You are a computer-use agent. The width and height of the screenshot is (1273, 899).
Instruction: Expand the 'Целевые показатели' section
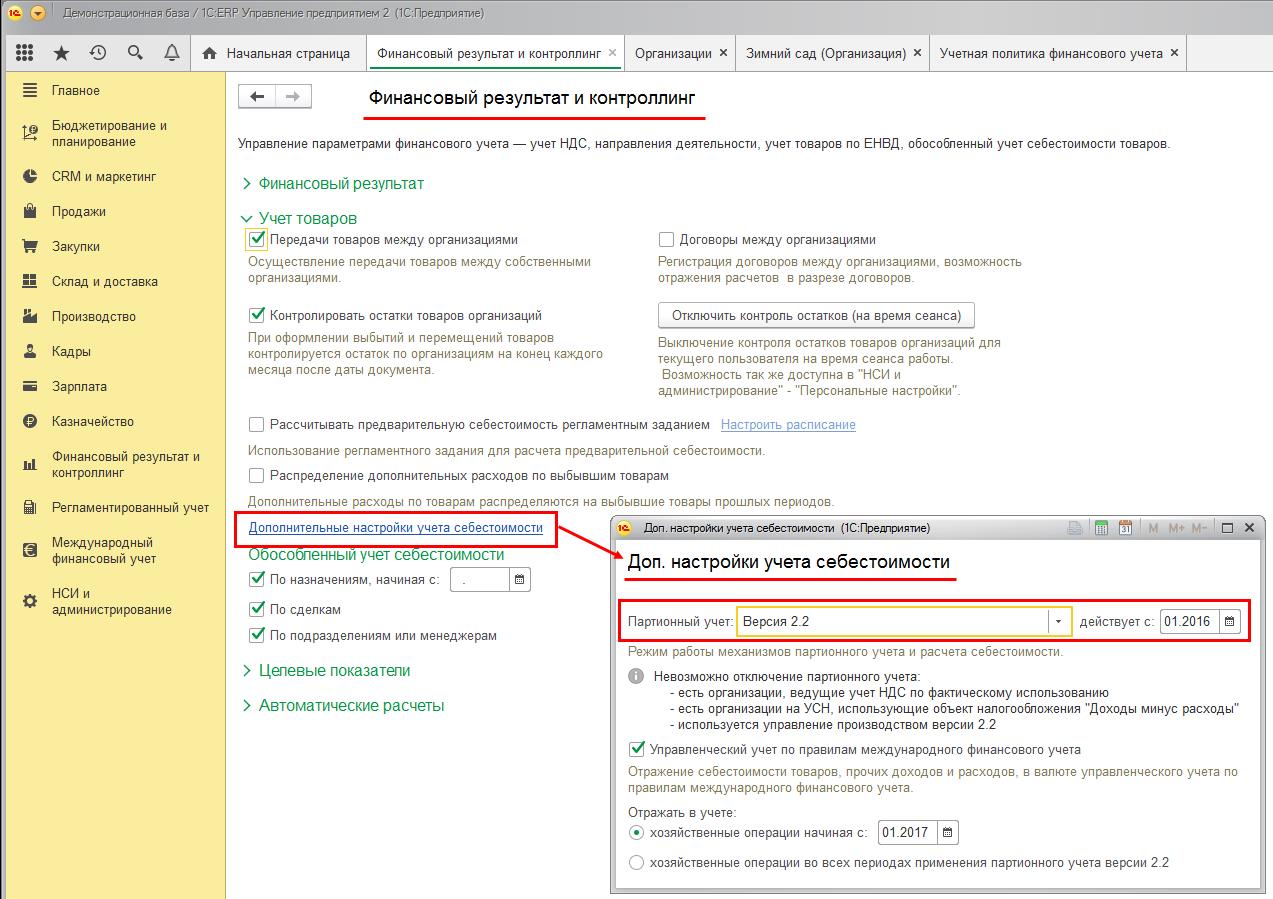click(x=326, y=671)
